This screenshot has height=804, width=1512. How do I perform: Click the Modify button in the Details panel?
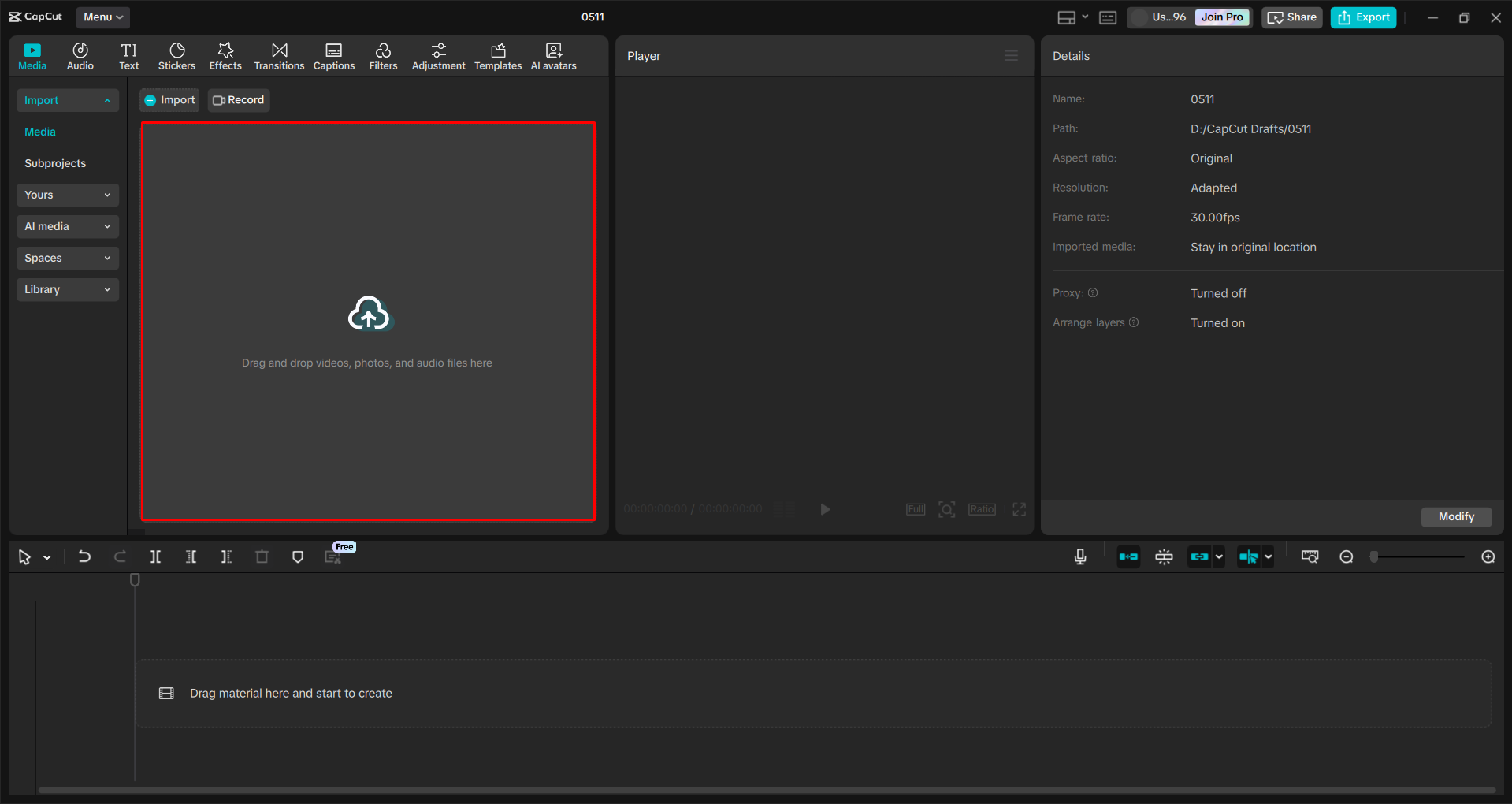1455,516
